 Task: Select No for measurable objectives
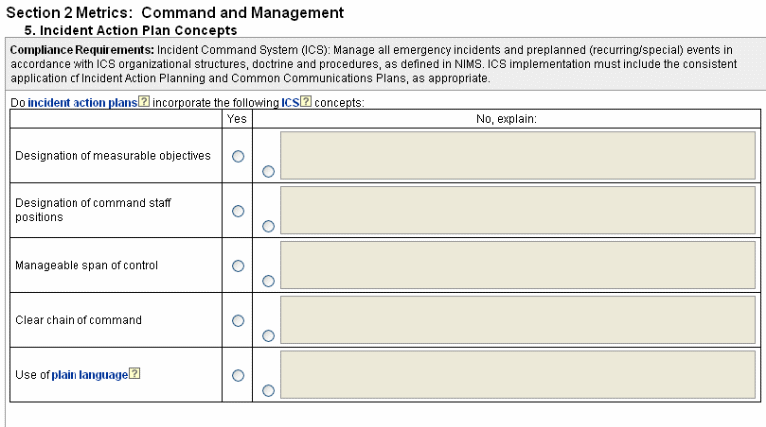point(268,171)
